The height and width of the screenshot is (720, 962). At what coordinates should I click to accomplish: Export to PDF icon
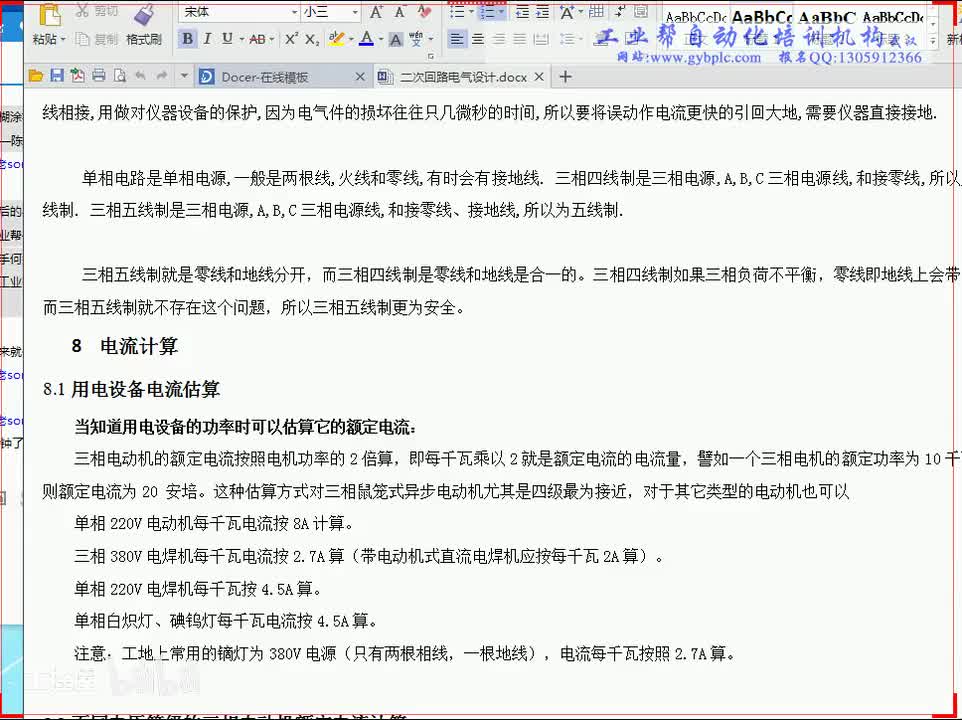click(77, 75)
